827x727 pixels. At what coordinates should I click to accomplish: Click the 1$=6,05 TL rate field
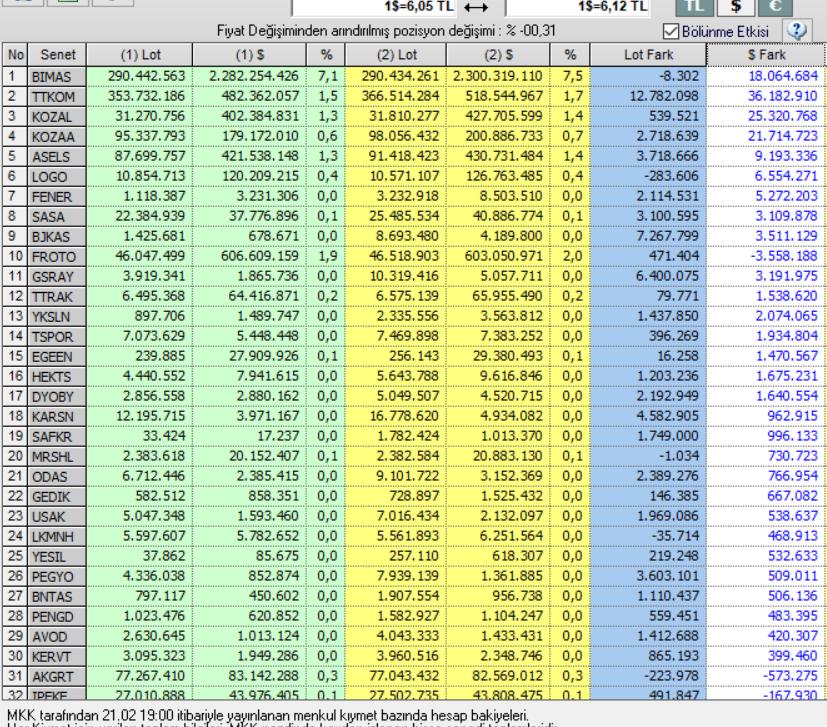[373, 7]
